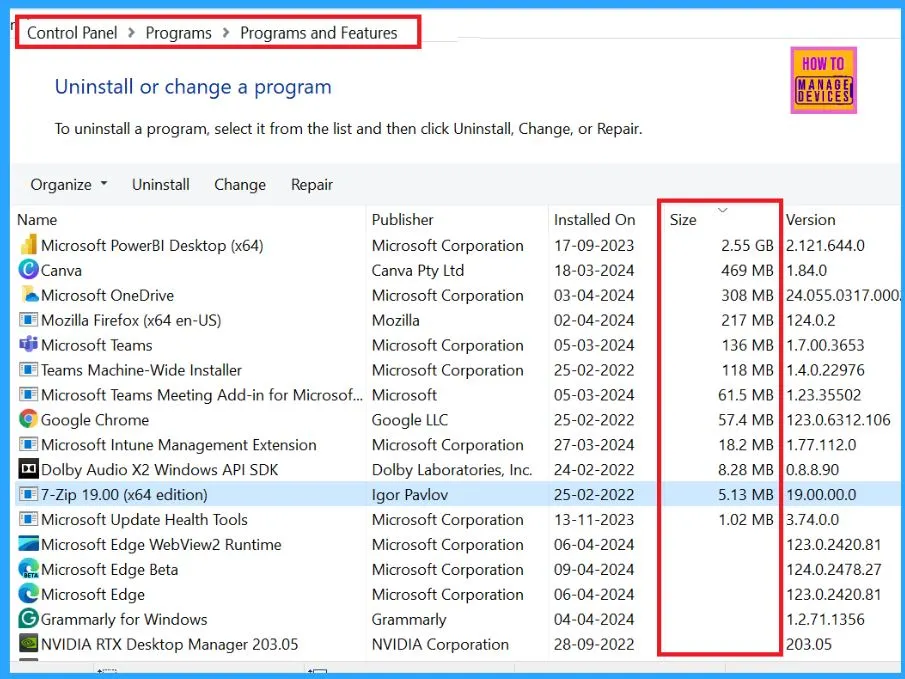
Task: Click the Repair toolbar button
Action: pos(312,184)
